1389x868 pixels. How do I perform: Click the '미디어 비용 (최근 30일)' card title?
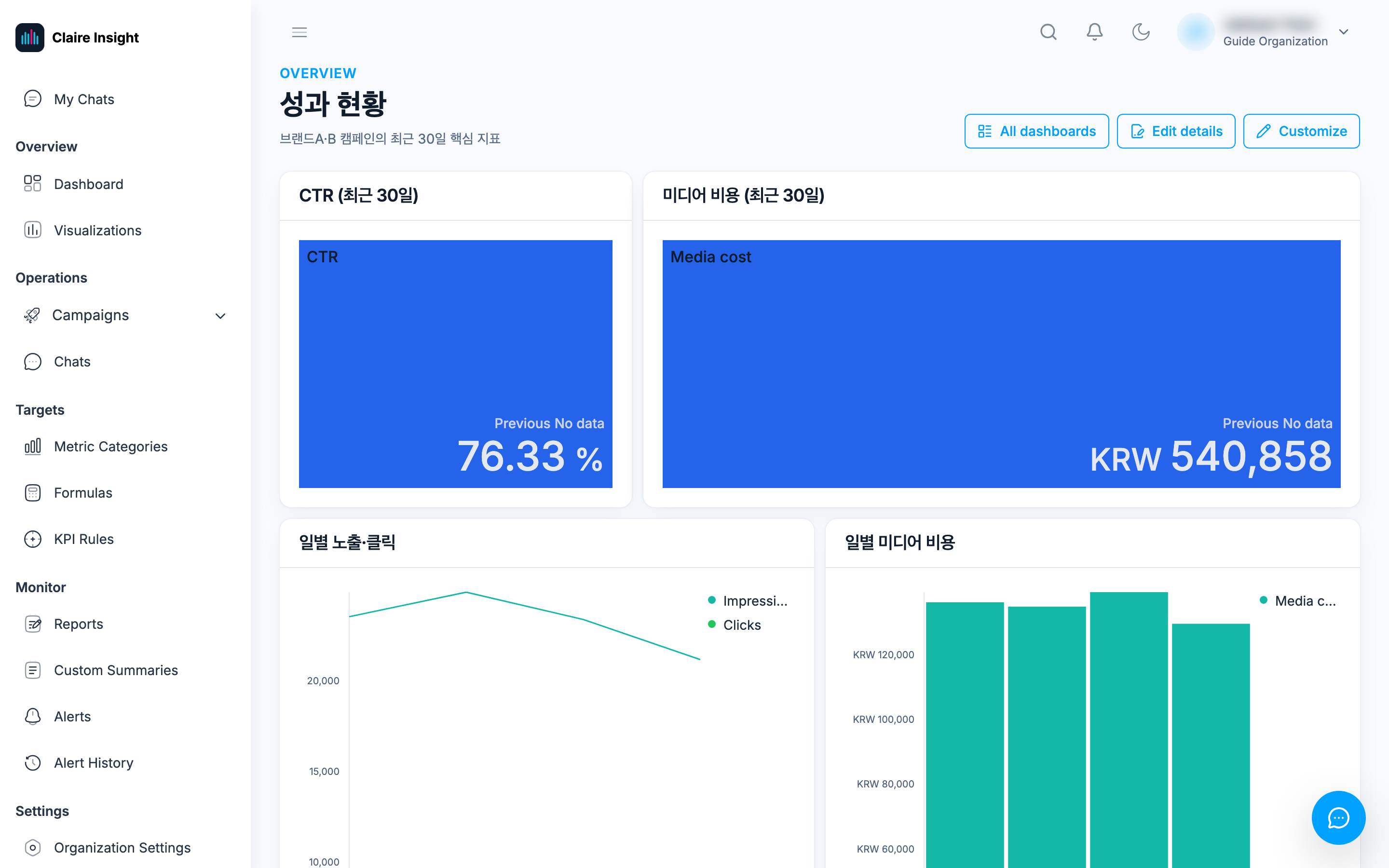743,195
